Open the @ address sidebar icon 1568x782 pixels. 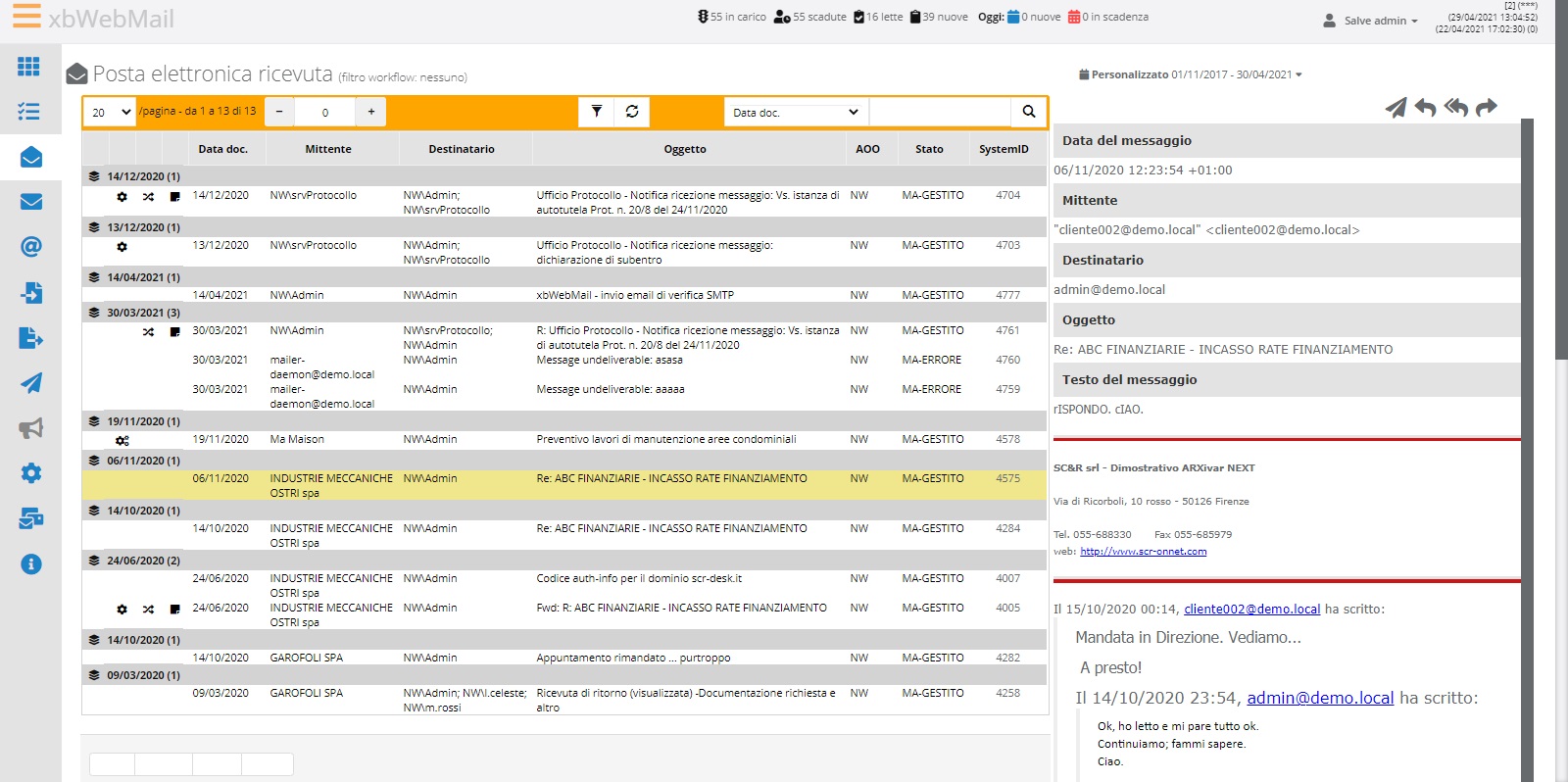point(31,246)
